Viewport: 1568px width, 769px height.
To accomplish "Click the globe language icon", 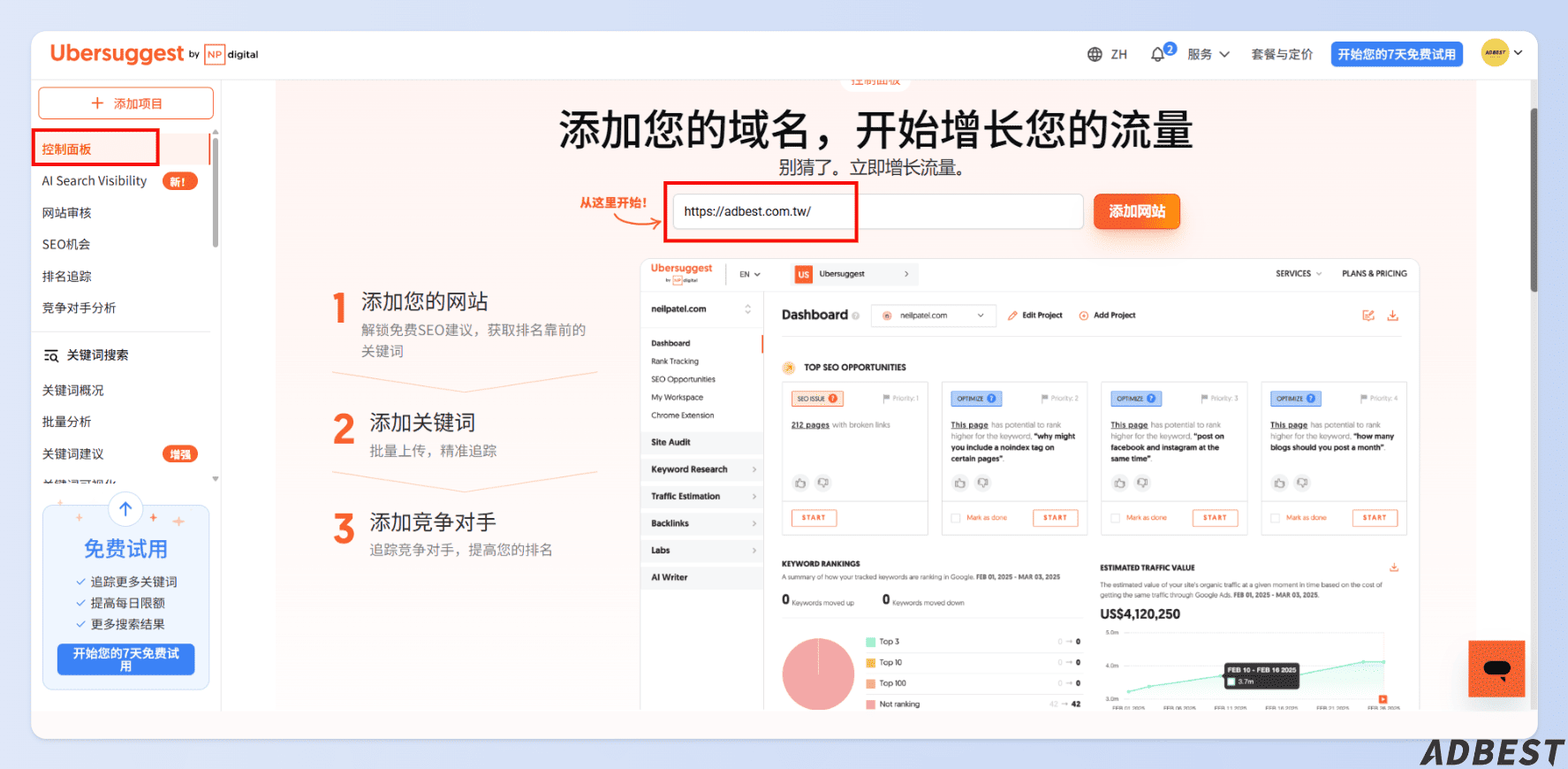I will coord(1095,55).
